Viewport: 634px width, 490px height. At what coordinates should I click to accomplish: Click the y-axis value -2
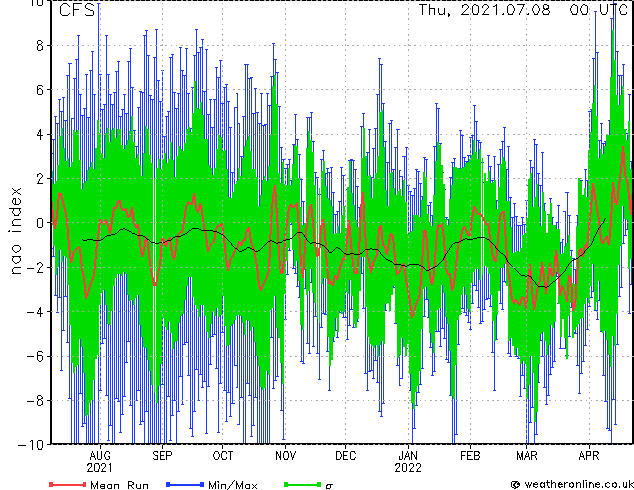pos(35,267)
